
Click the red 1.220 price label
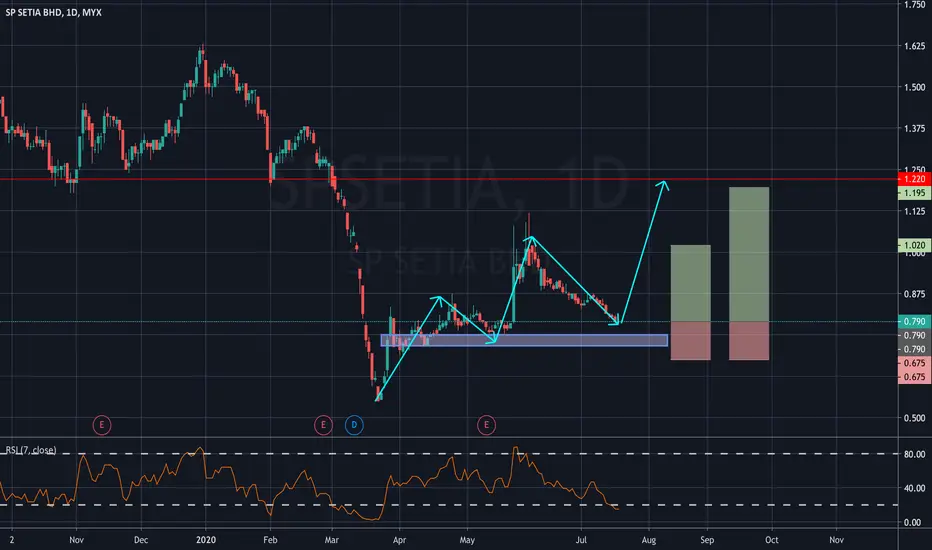tap(914, 179)
